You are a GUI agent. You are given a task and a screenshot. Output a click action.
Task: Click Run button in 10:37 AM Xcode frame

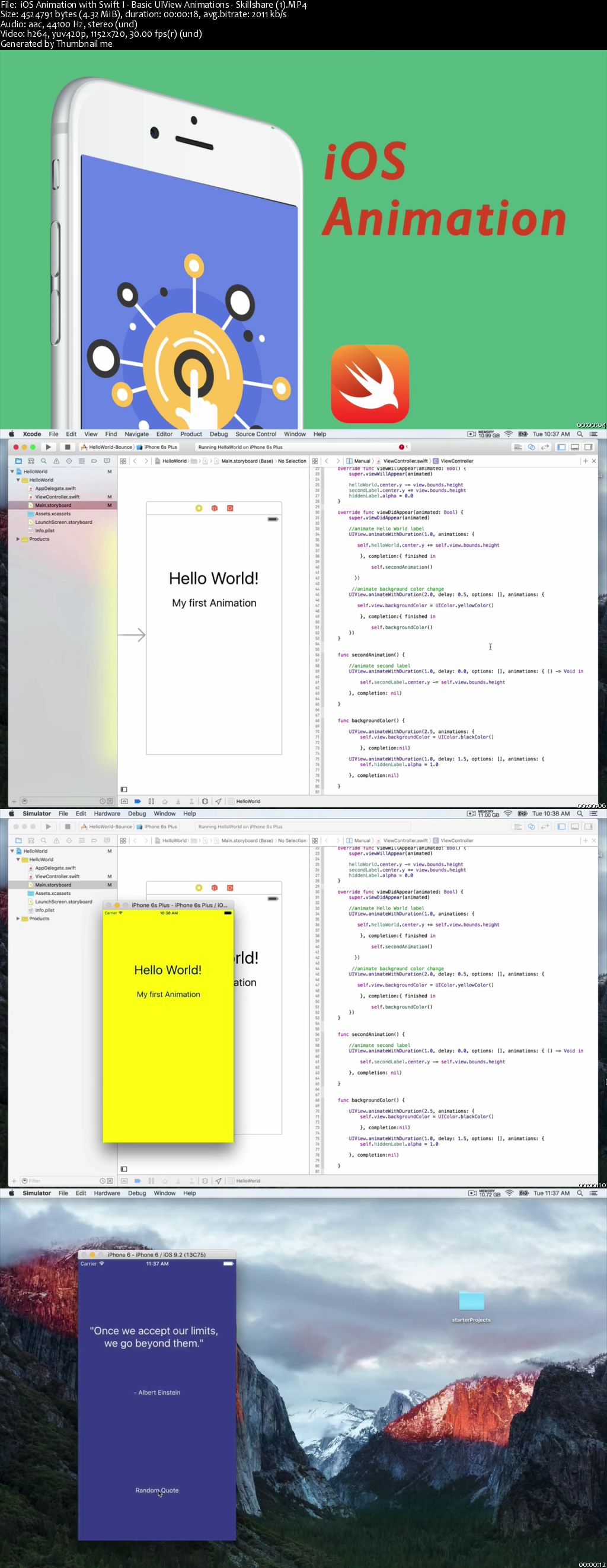[x=48, y=447]
